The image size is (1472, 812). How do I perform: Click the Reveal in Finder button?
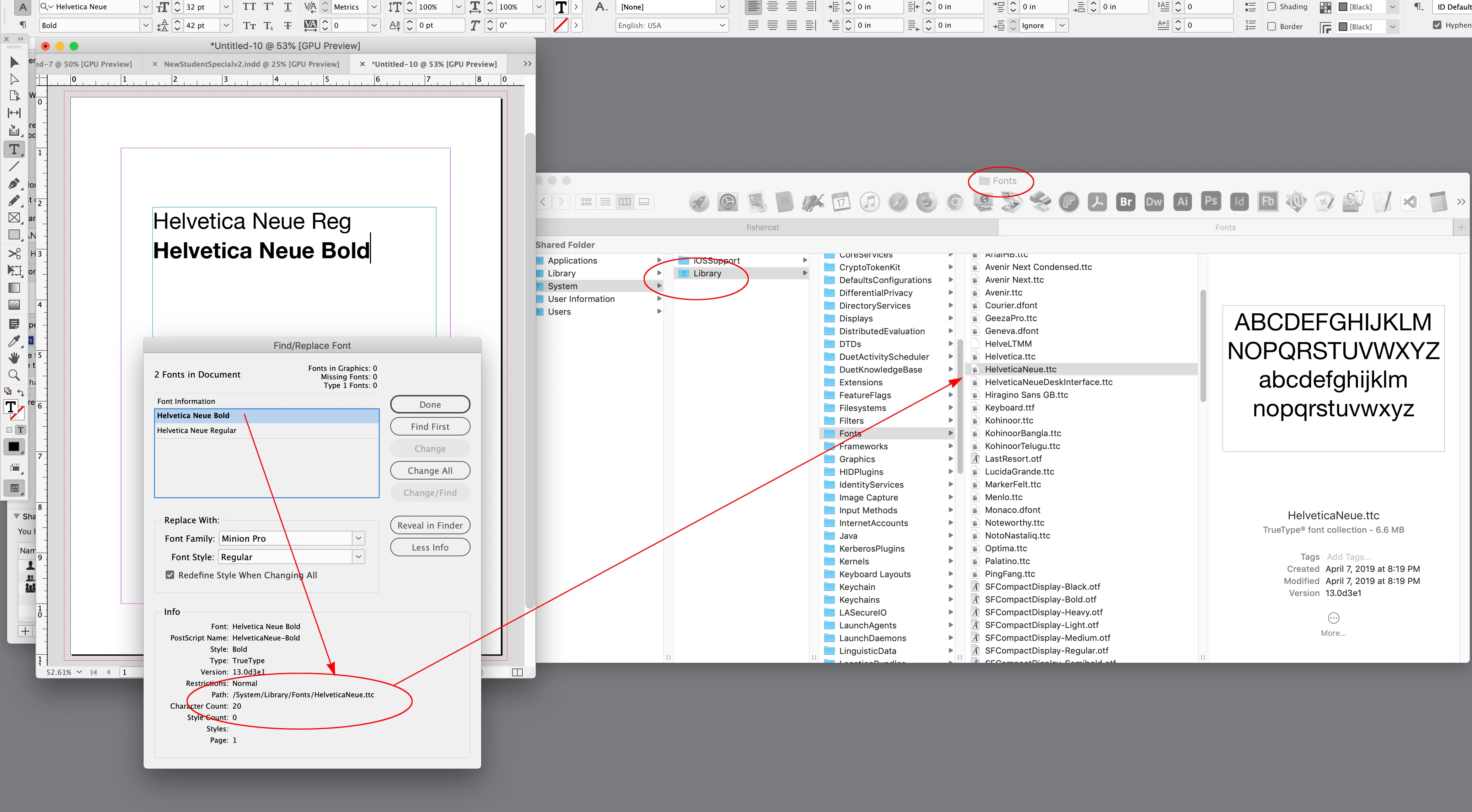(x=430, y=525)
